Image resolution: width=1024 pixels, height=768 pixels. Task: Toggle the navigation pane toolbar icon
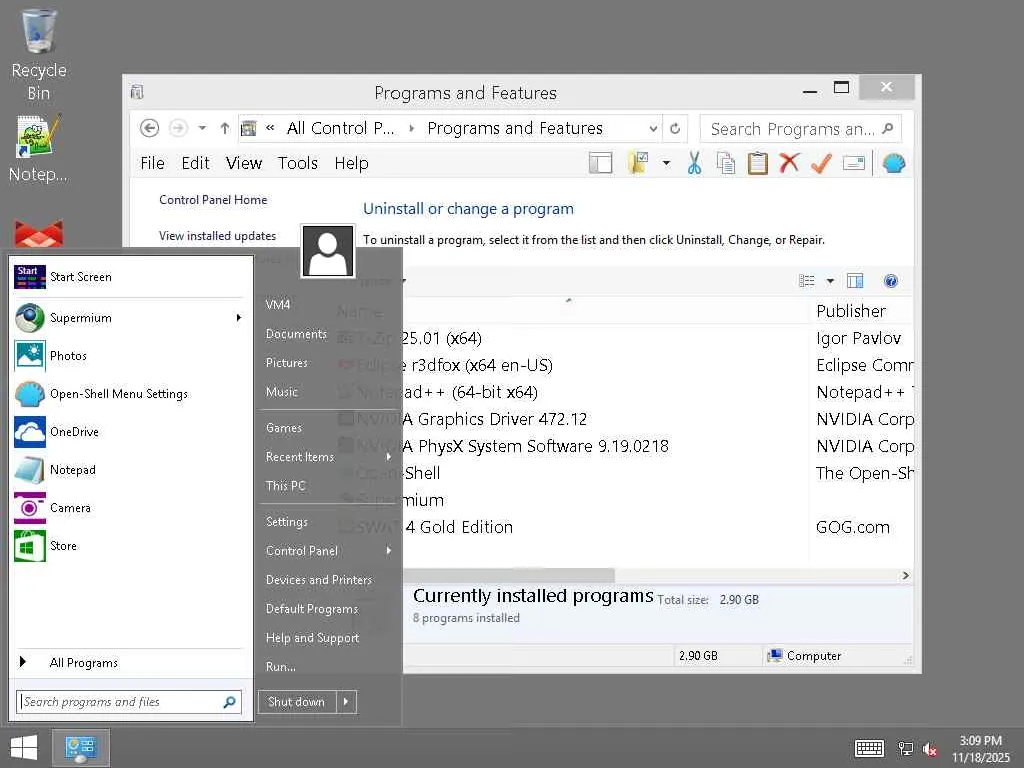click(x=600, y=163)
